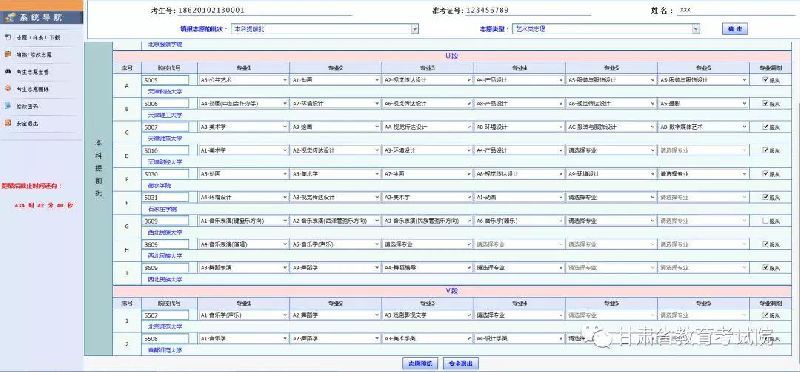Click the school code field in row A
Viewport: 800px width, 372px height.
pos(165,80)
